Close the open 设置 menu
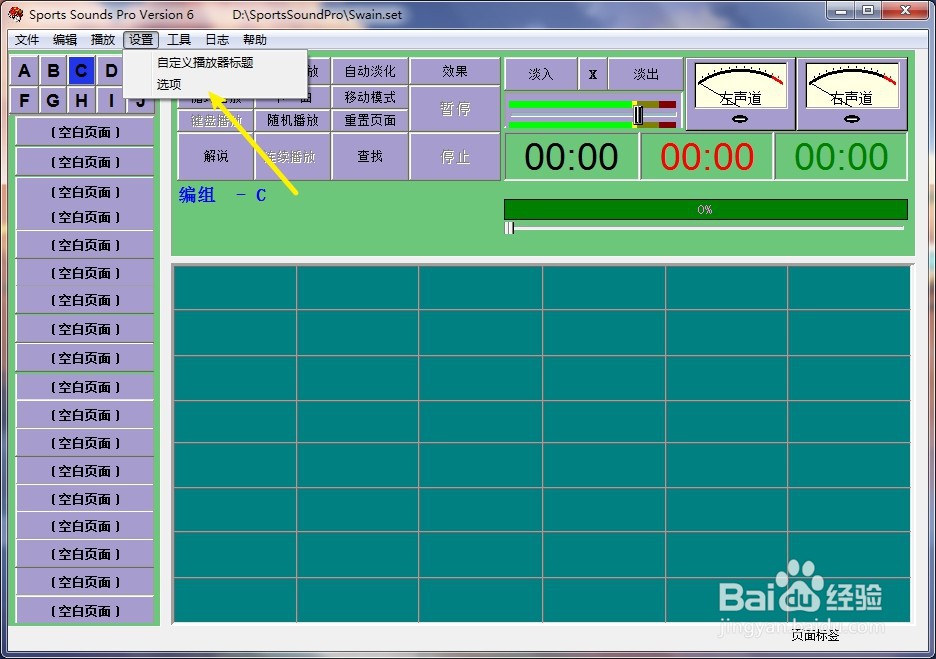936x659 pixels. (141, 40)
